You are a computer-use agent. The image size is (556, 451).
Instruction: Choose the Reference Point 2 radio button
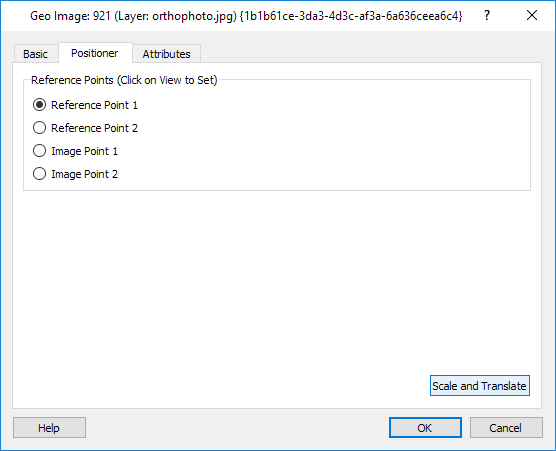tap(39, 128)
